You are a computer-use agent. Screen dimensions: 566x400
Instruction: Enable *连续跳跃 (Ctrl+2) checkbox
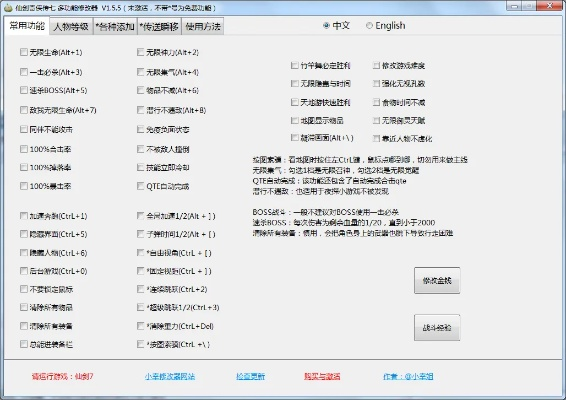pos(140,289)
